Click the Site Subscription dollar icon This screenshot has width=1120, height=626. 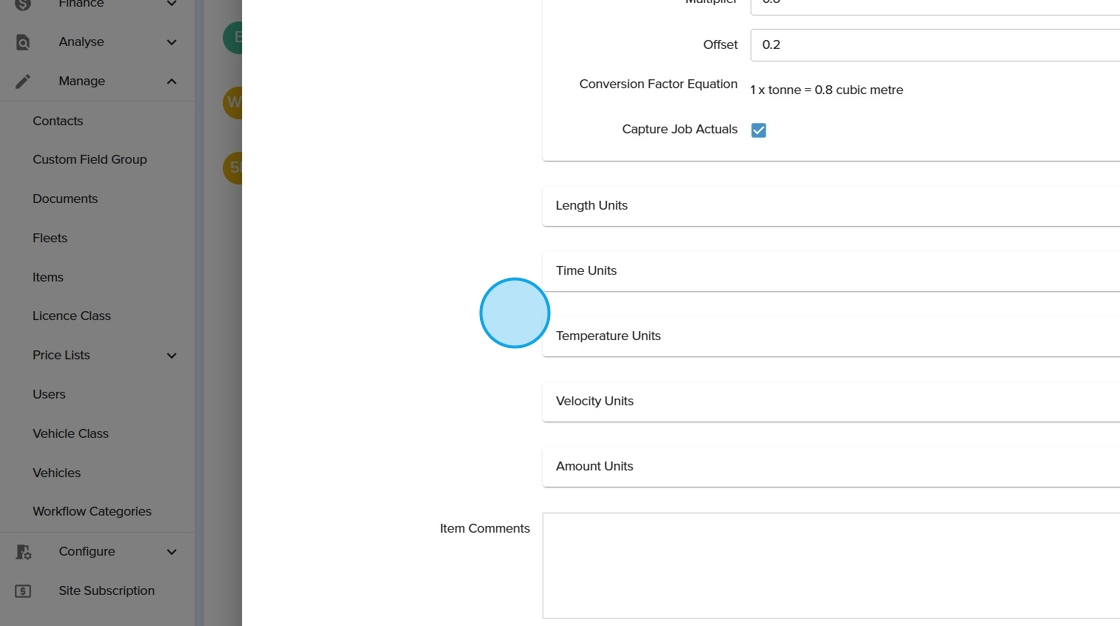point(23,591)
